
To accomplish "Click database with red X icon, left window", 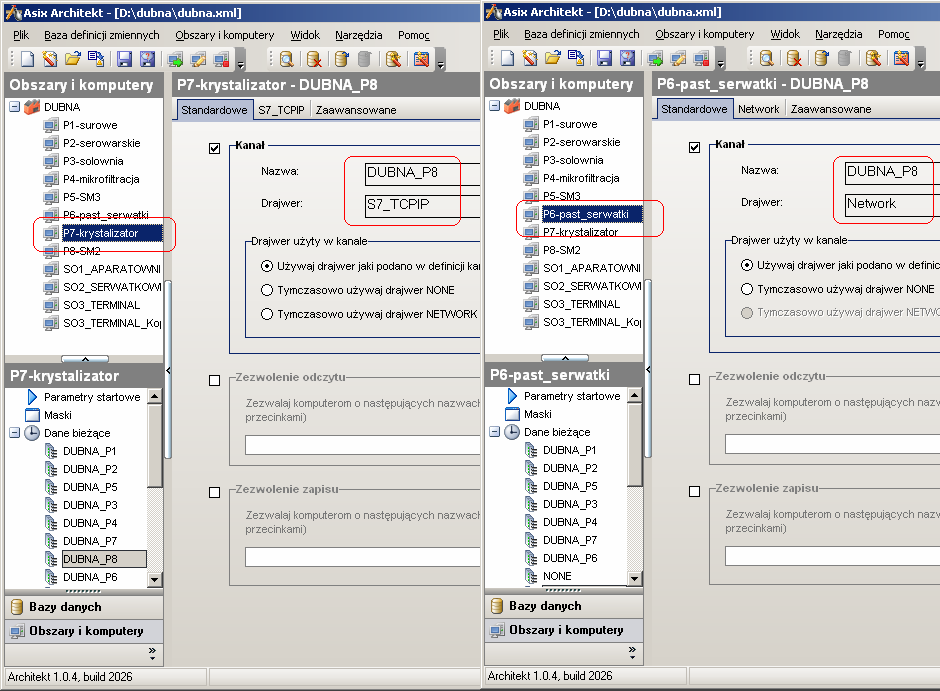I will [x=314, y=59].
